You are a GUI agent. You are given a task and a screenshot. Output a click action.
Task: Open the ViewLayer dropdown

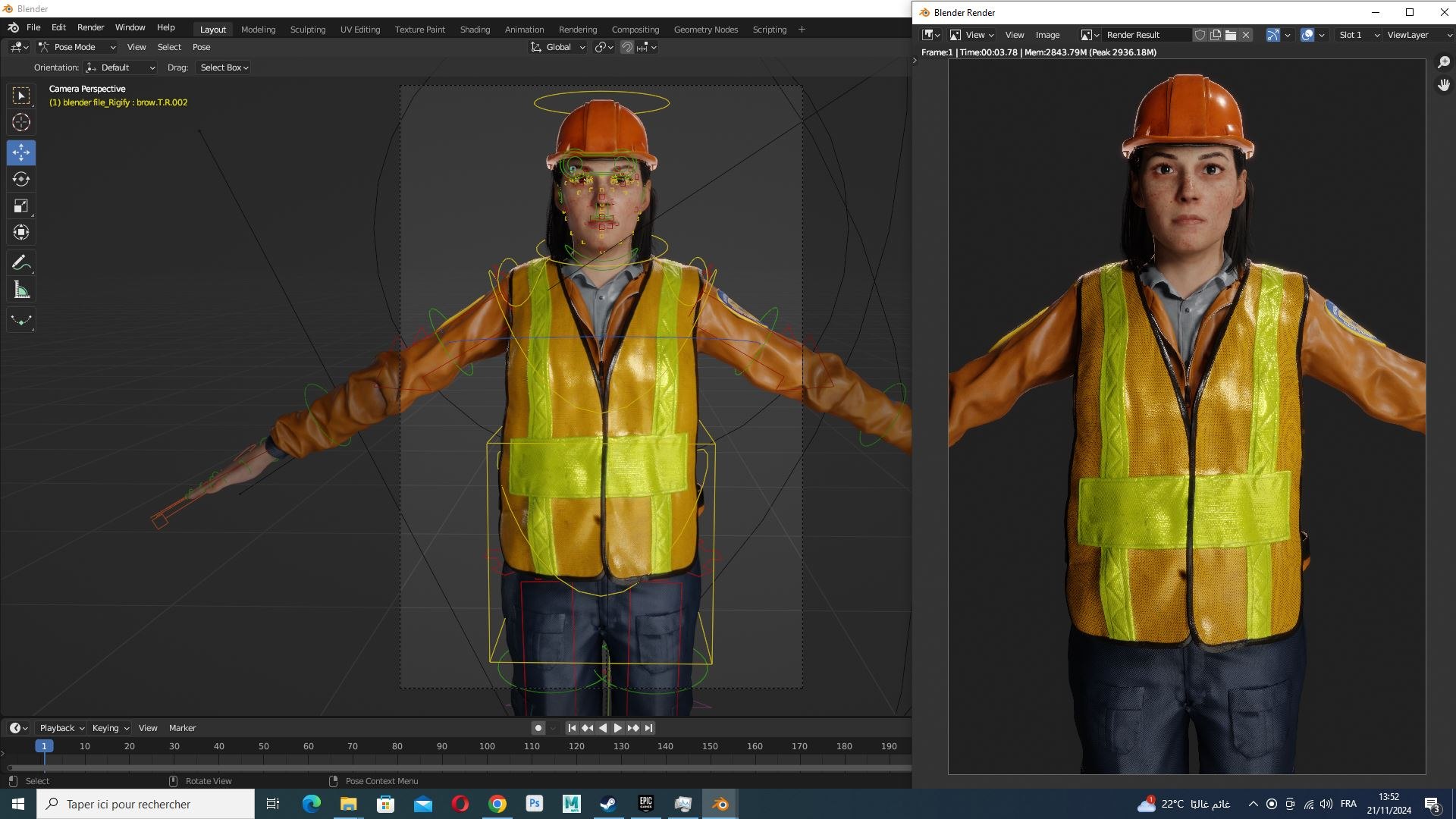pyautogui.click(x=1418, y=35)
